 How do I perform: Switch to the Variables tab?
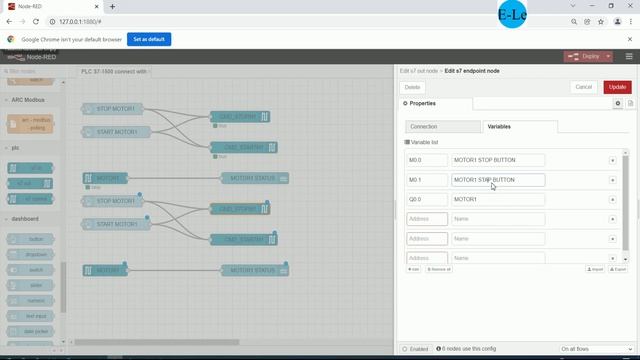click(x=520, y=127)
